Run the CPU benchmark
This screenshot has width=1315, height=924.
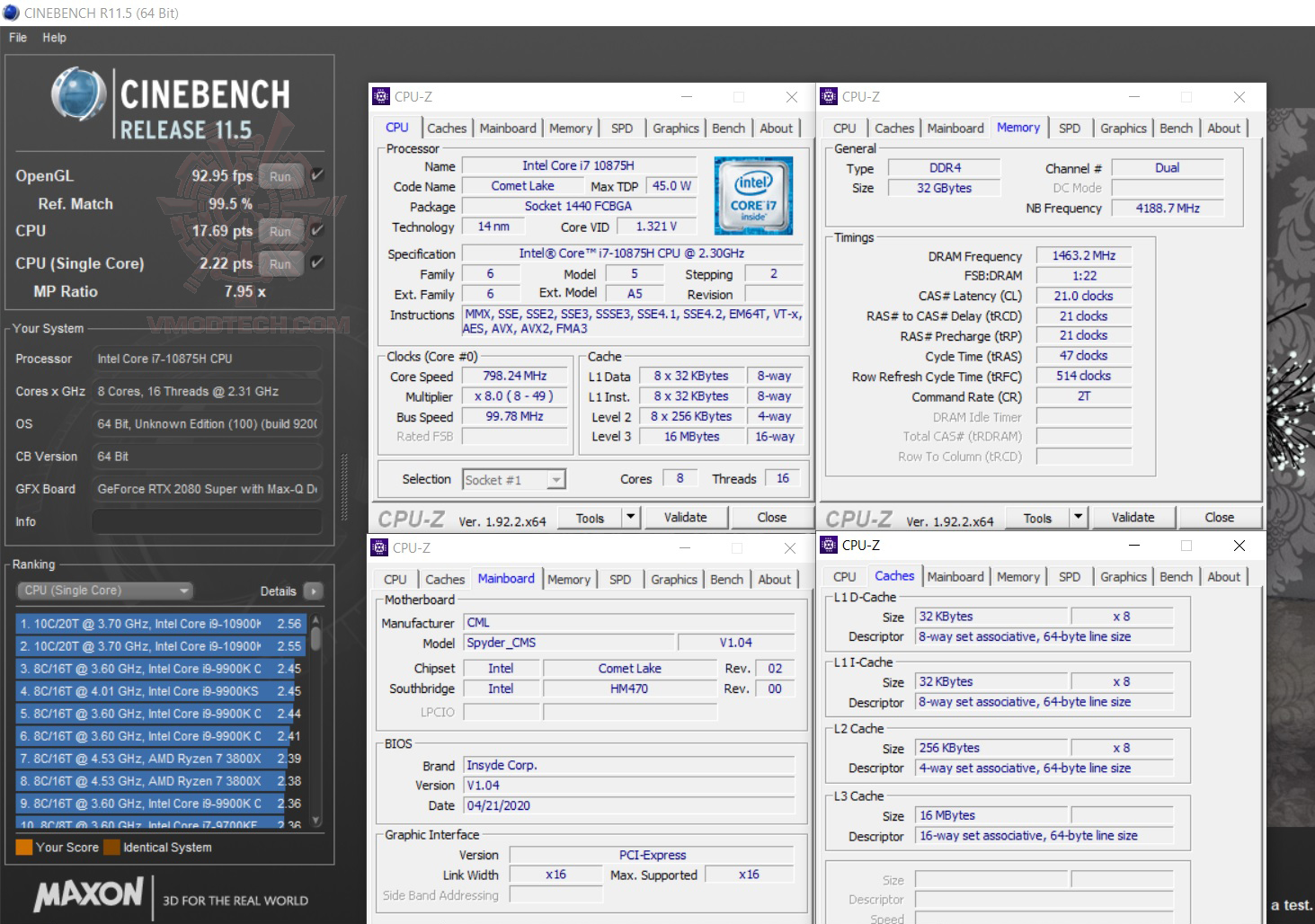[x=280, y=231]
